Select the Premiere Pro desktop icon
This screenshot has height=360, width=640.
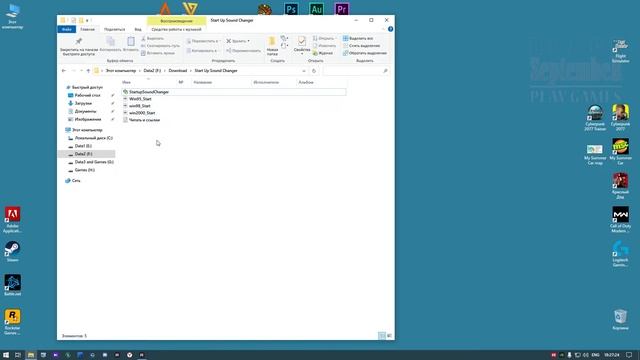[342, 9]
